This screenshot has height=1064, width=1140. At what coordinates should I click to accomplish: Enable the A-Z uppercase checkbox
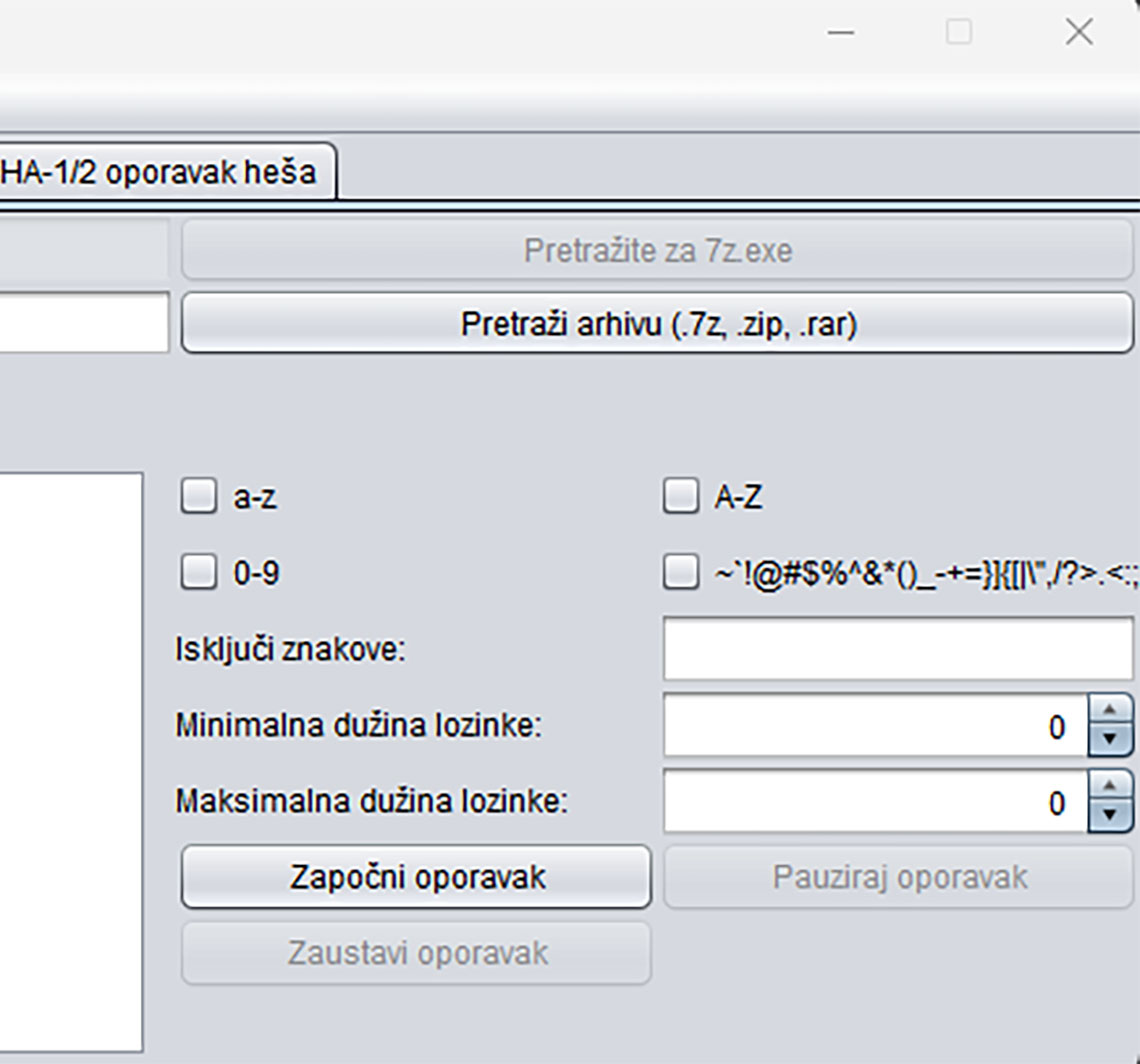click(x=680, y=497)
